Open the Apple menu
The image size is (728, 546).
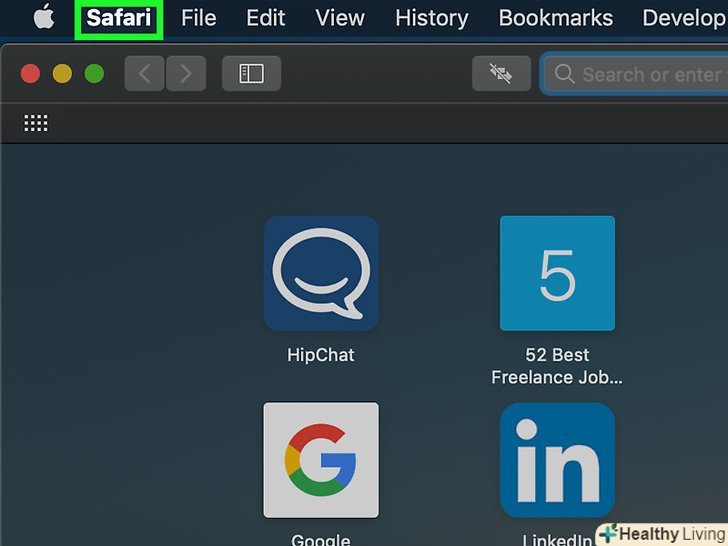44,17
